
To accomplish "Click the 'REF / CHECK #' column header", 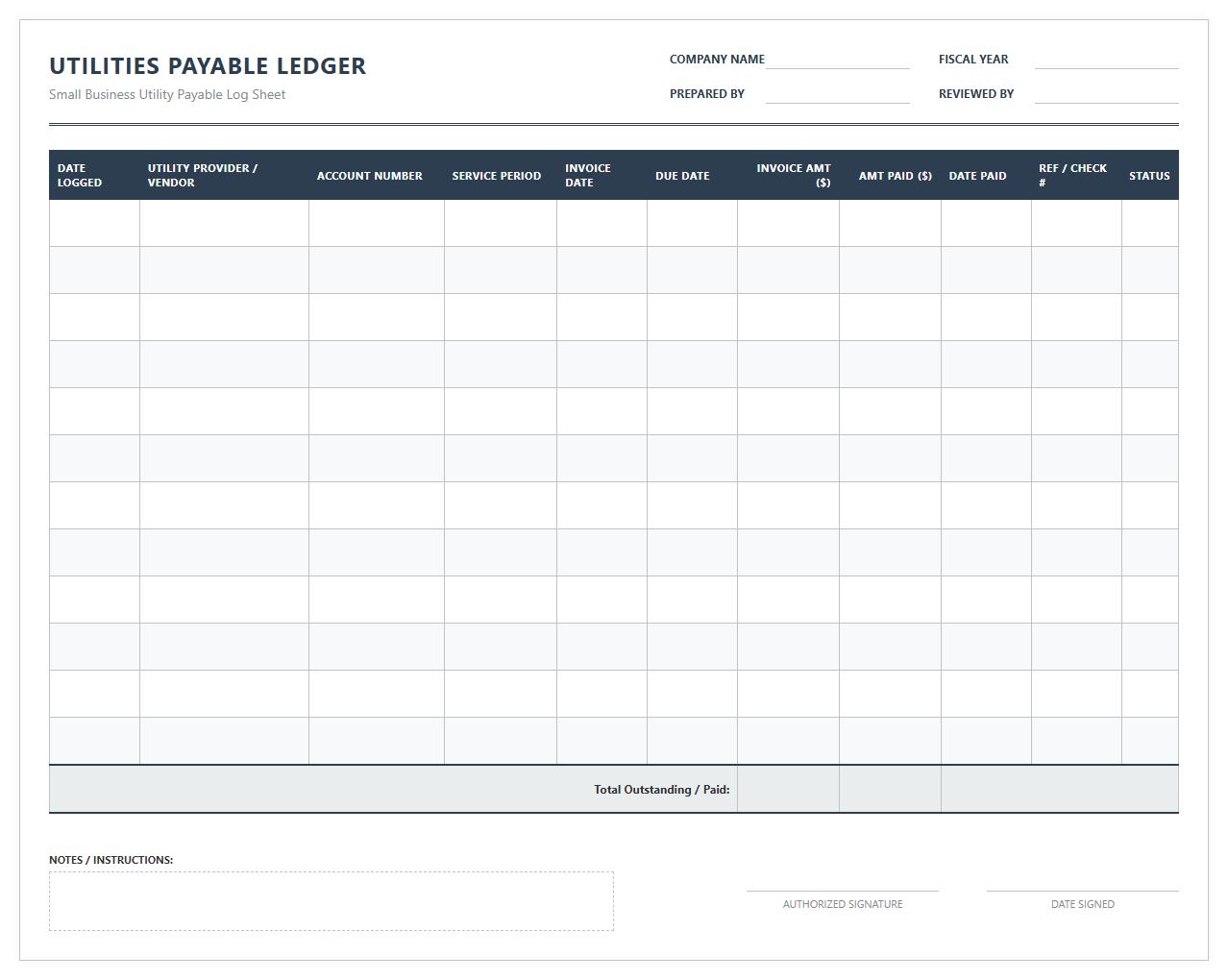I will (1076, 175).
